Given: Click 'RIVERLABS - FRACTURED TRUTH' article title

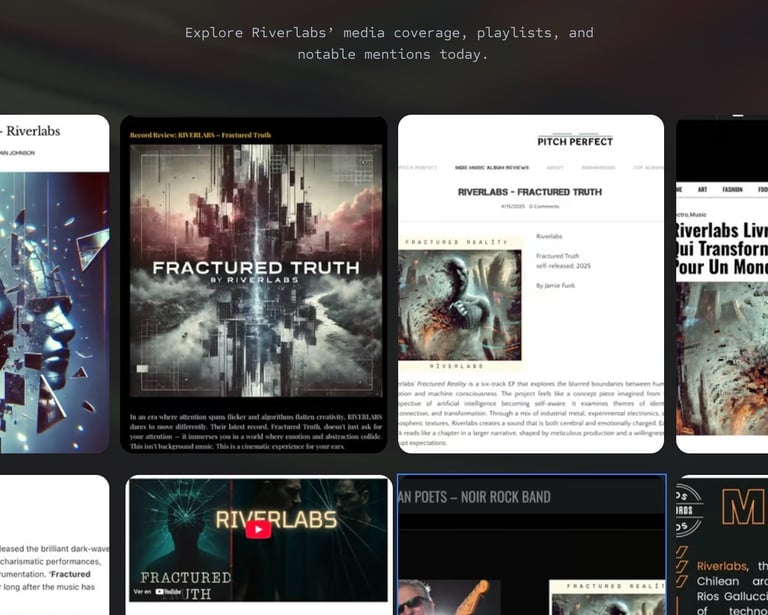Looking at the screenshot, I should tap(529, 192).
